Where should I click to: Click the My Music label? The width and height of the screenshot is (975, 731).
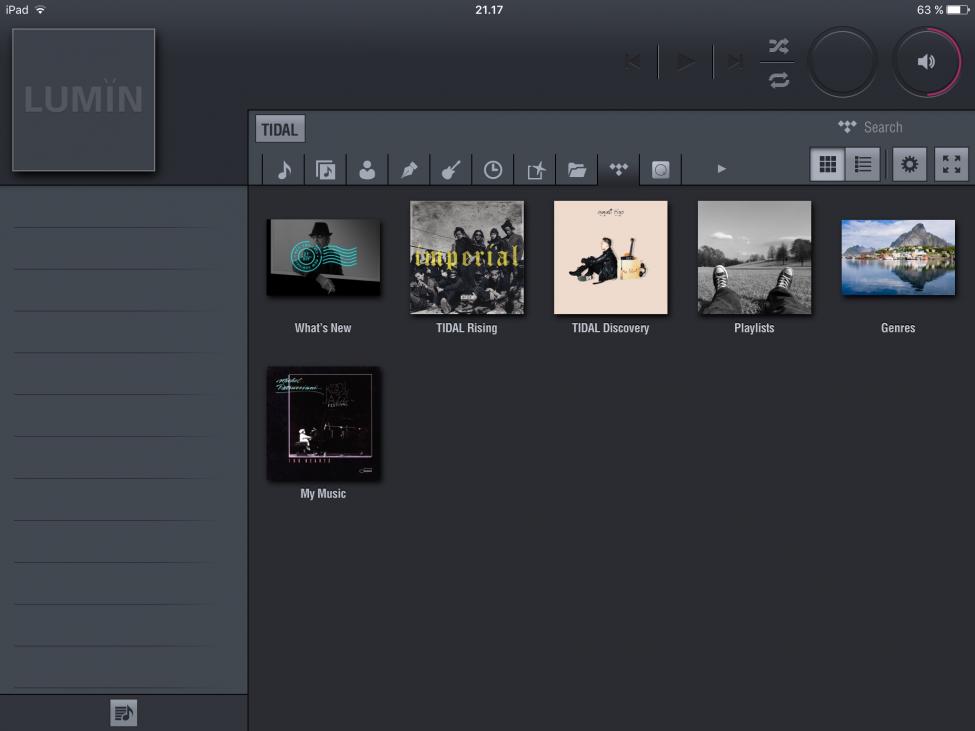click(323, 494)
